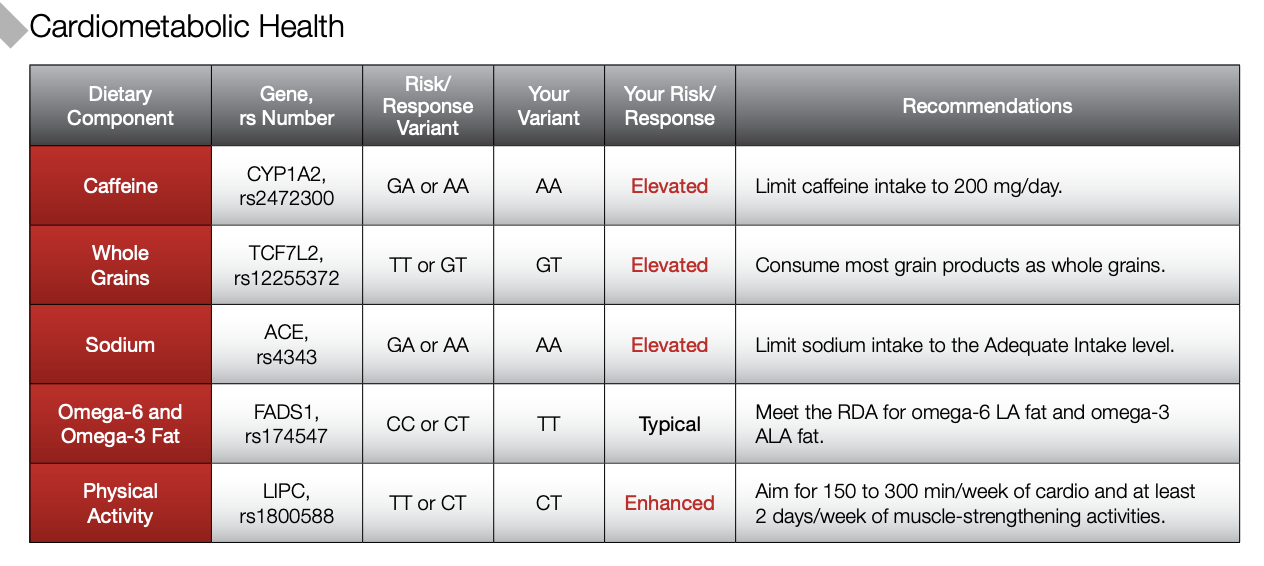Click the red Caffeine row label
This screenshot has height=566, width=1264.
(x=120, y=186)
